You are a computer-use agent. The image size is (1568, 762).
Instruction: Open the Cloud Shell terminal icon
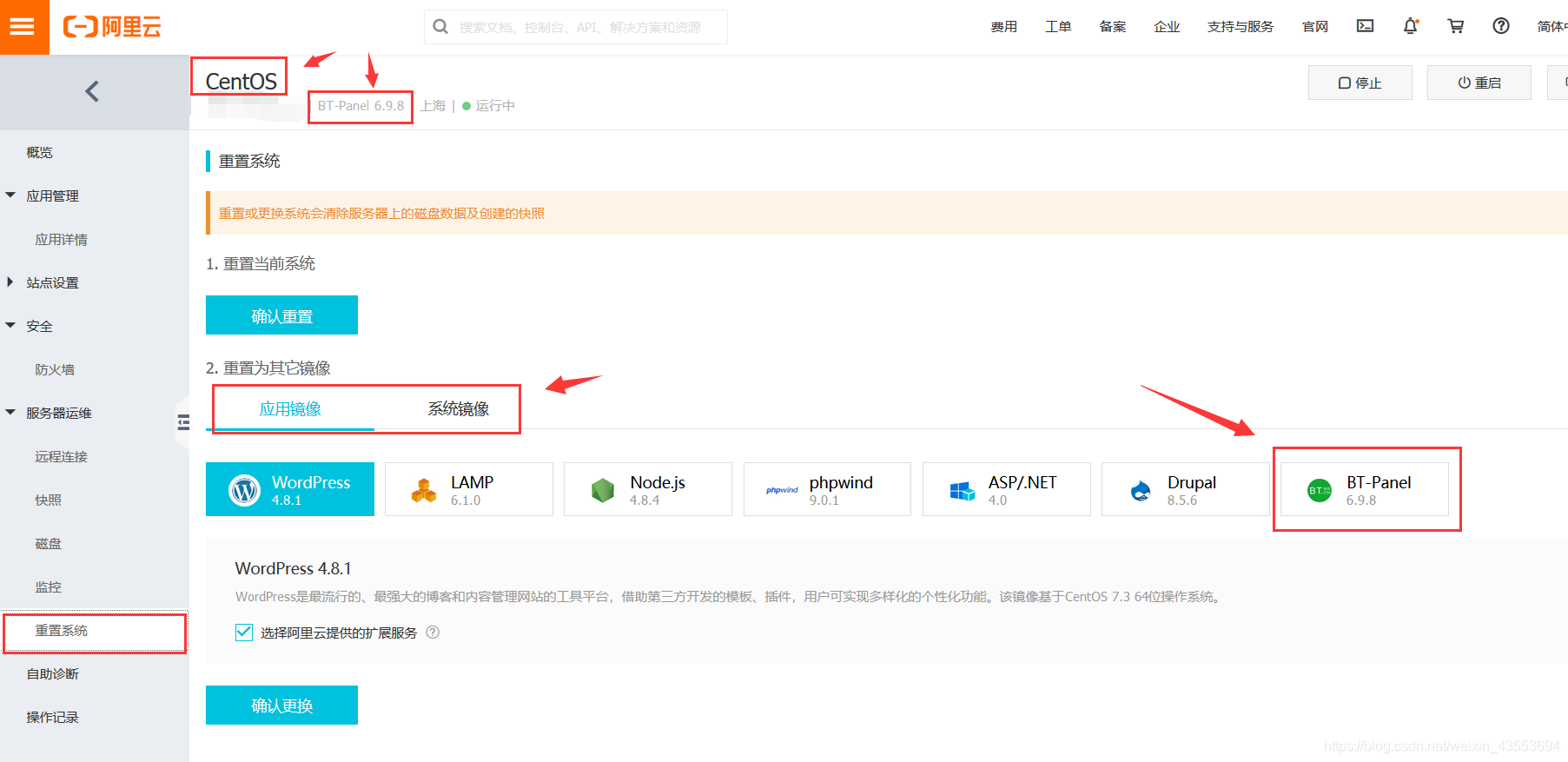[1366, 26]
